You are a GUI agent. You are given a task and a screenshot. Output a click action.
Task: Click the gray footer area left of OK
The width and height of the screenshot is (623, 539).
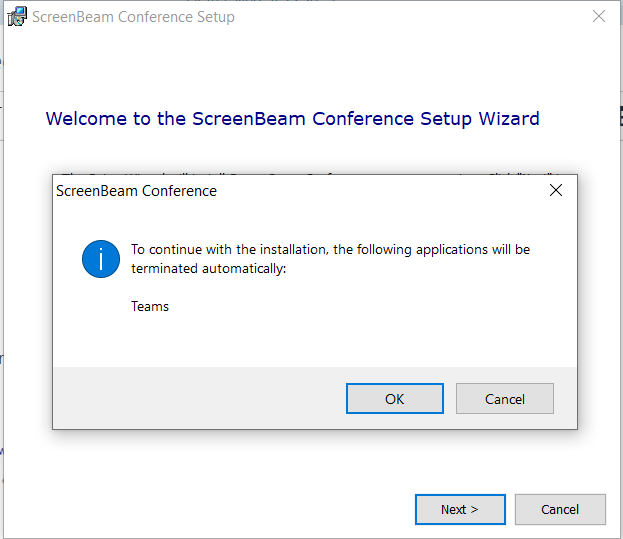point(200,399)
